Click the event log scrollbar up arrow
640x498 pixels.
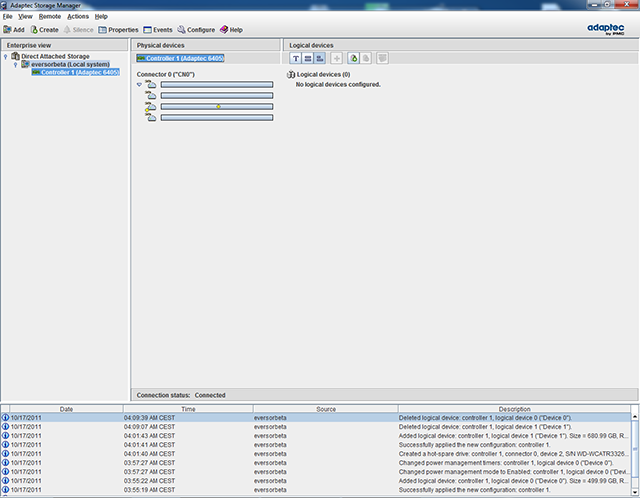[x=635, y=416]
